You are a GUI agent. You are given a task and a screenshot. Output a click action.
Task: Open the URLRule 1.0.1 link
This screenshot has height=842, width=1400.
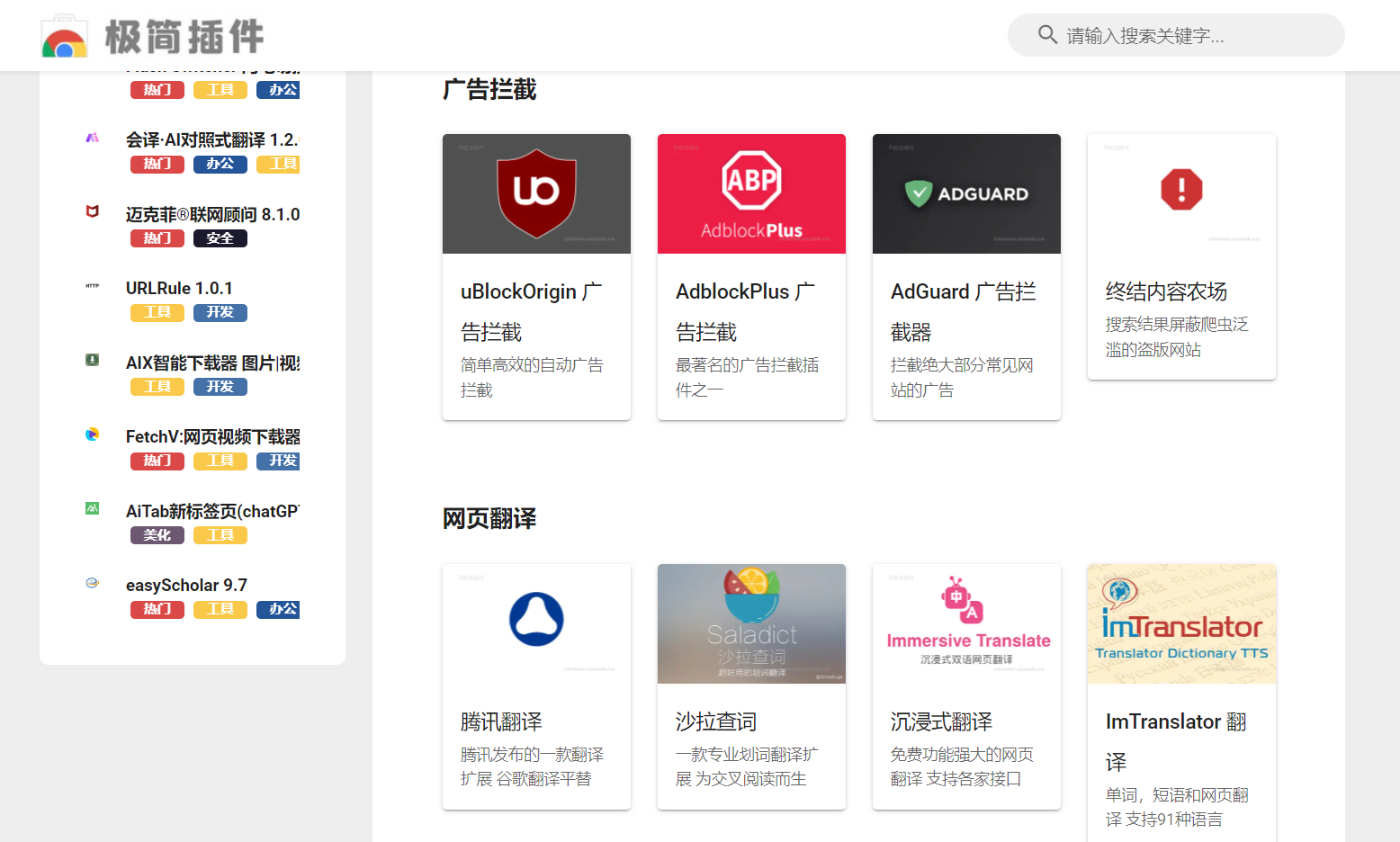179,289
